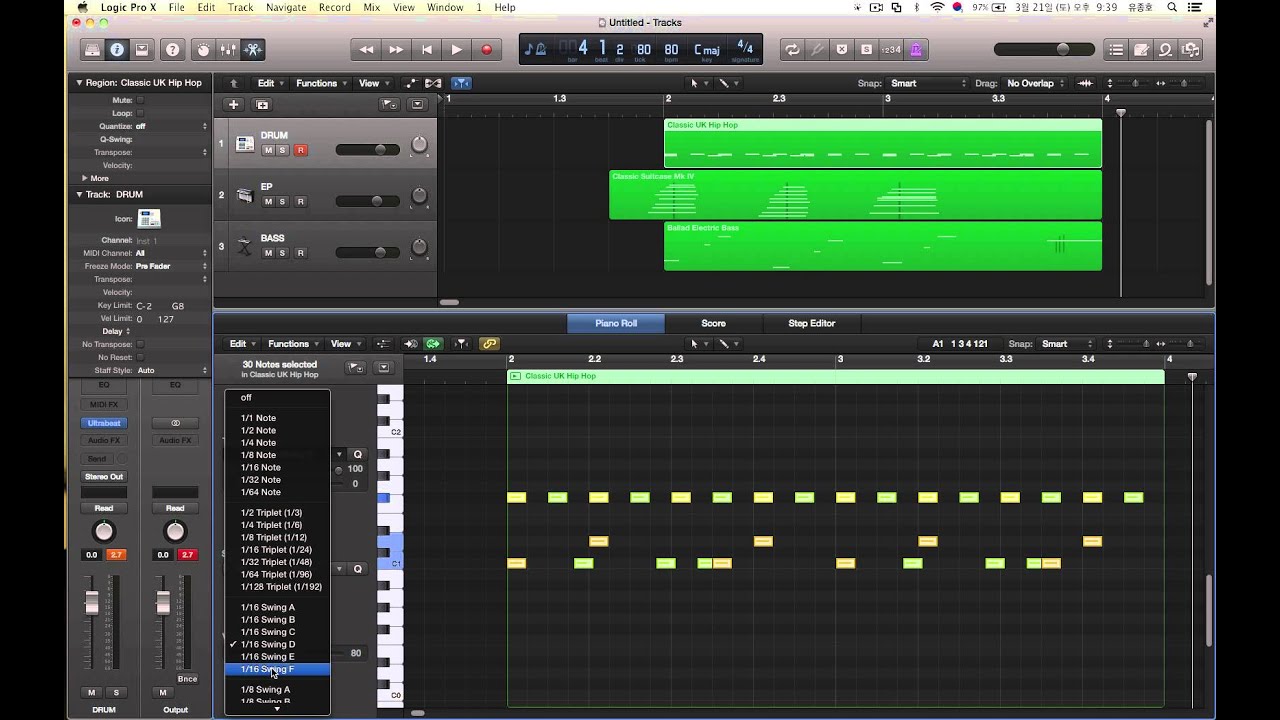1280x720 pixels.
Task: Switch to the Step Editor tab
Action: tap(811, 323)
